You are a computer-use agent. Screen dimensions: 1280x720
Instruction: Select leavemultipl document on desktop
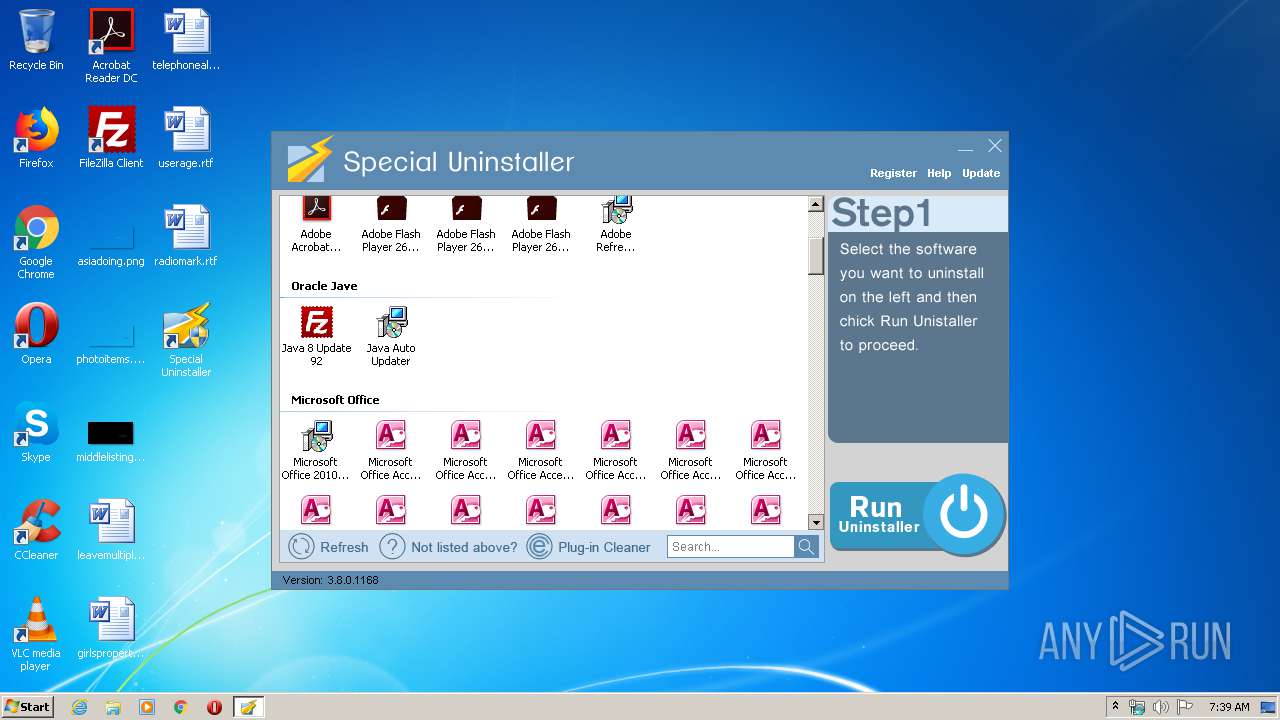point(111,530)
